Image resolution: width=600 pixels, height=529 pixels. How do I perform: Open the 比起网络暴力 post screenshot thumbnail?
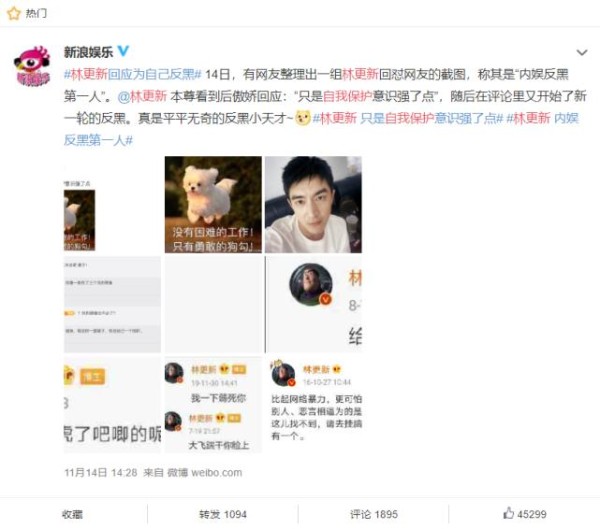[x=313, y=405]
